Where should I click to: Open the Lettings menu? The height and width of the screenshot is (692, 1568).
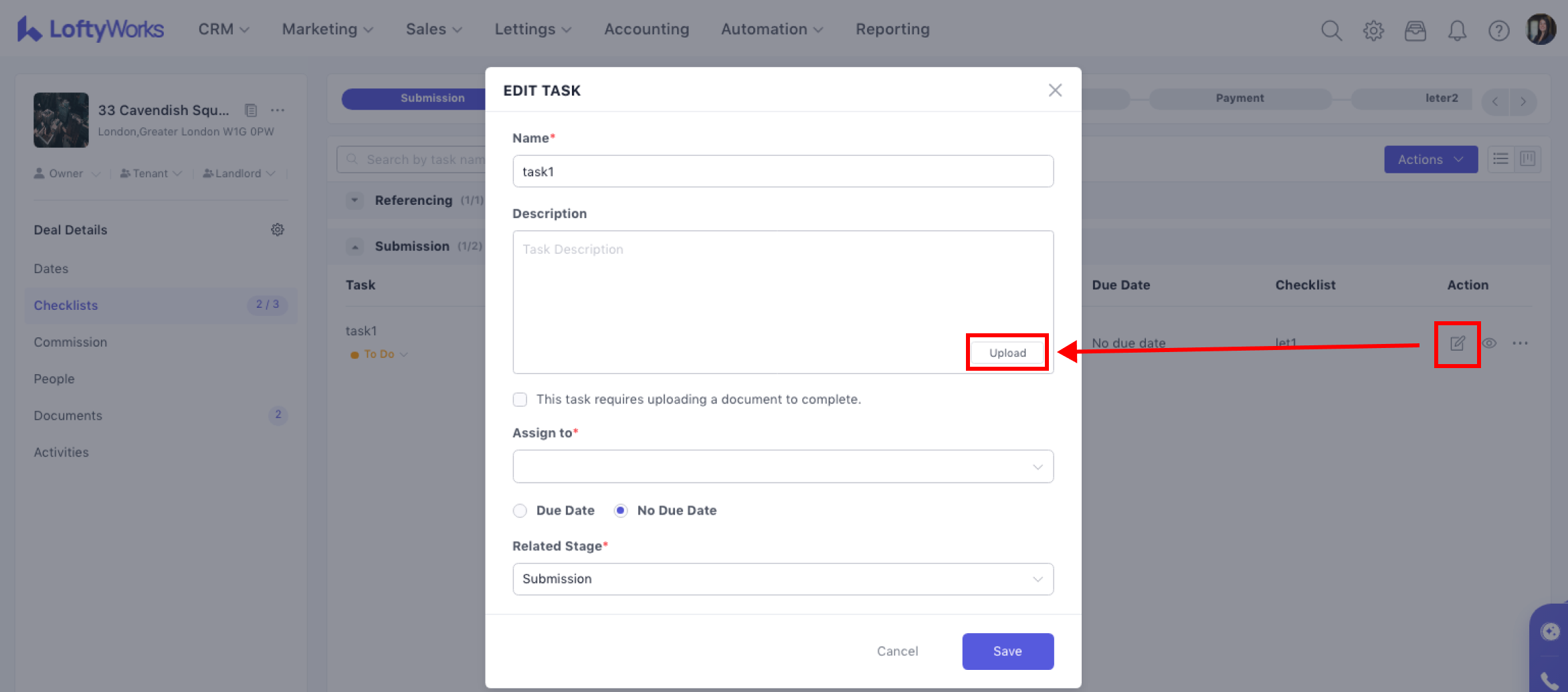point(532,29)
